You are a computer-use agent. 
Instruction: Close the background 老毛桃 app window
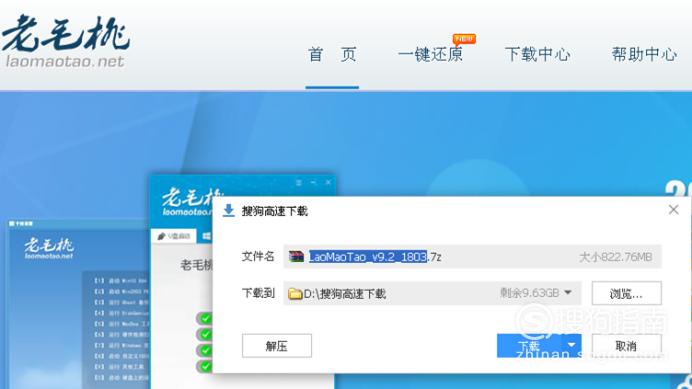click(x=328, y=182)
